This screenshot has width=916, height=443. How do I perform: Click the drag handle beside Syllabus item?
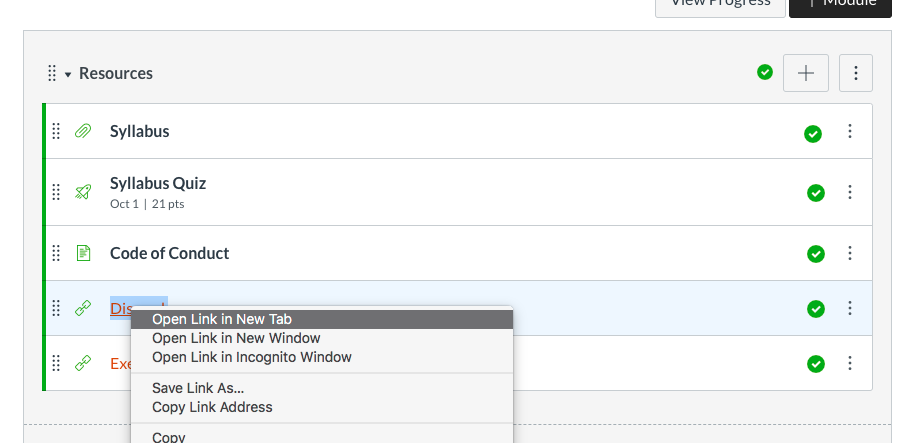click(56, 131)
